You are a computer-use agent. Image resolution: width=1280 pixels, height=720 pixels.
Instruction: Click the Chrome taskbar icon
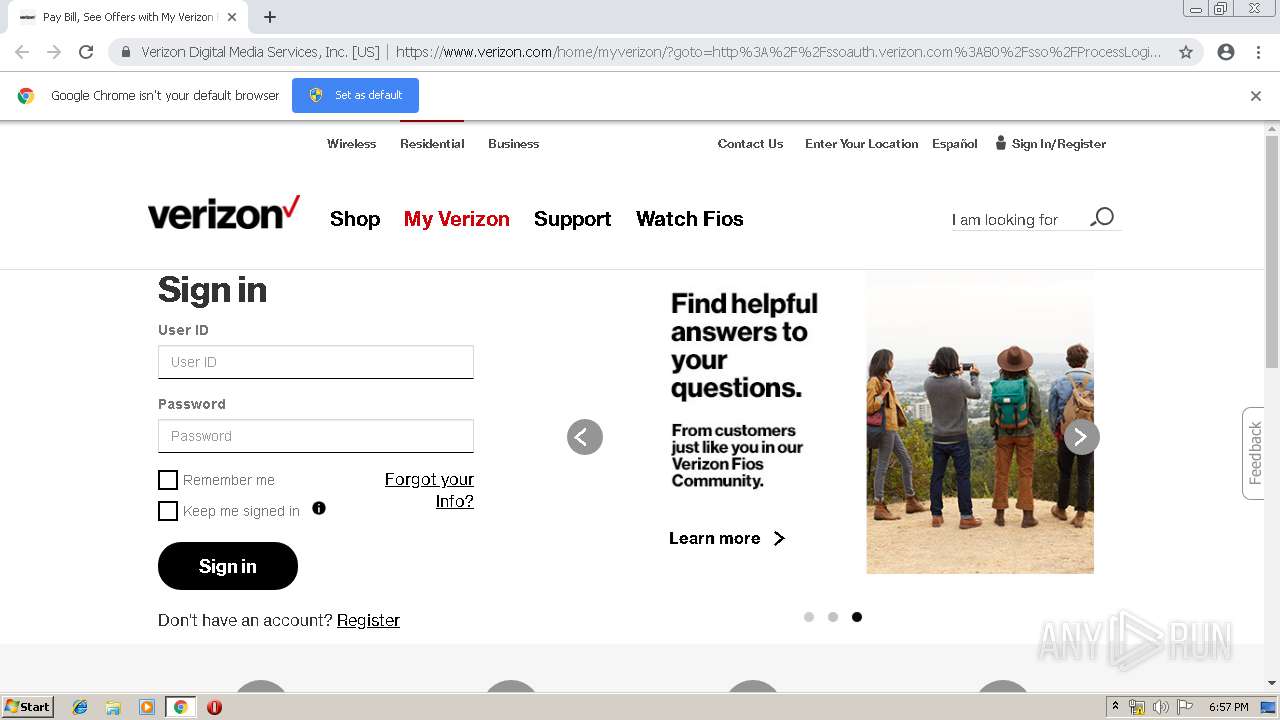[180, 707]
